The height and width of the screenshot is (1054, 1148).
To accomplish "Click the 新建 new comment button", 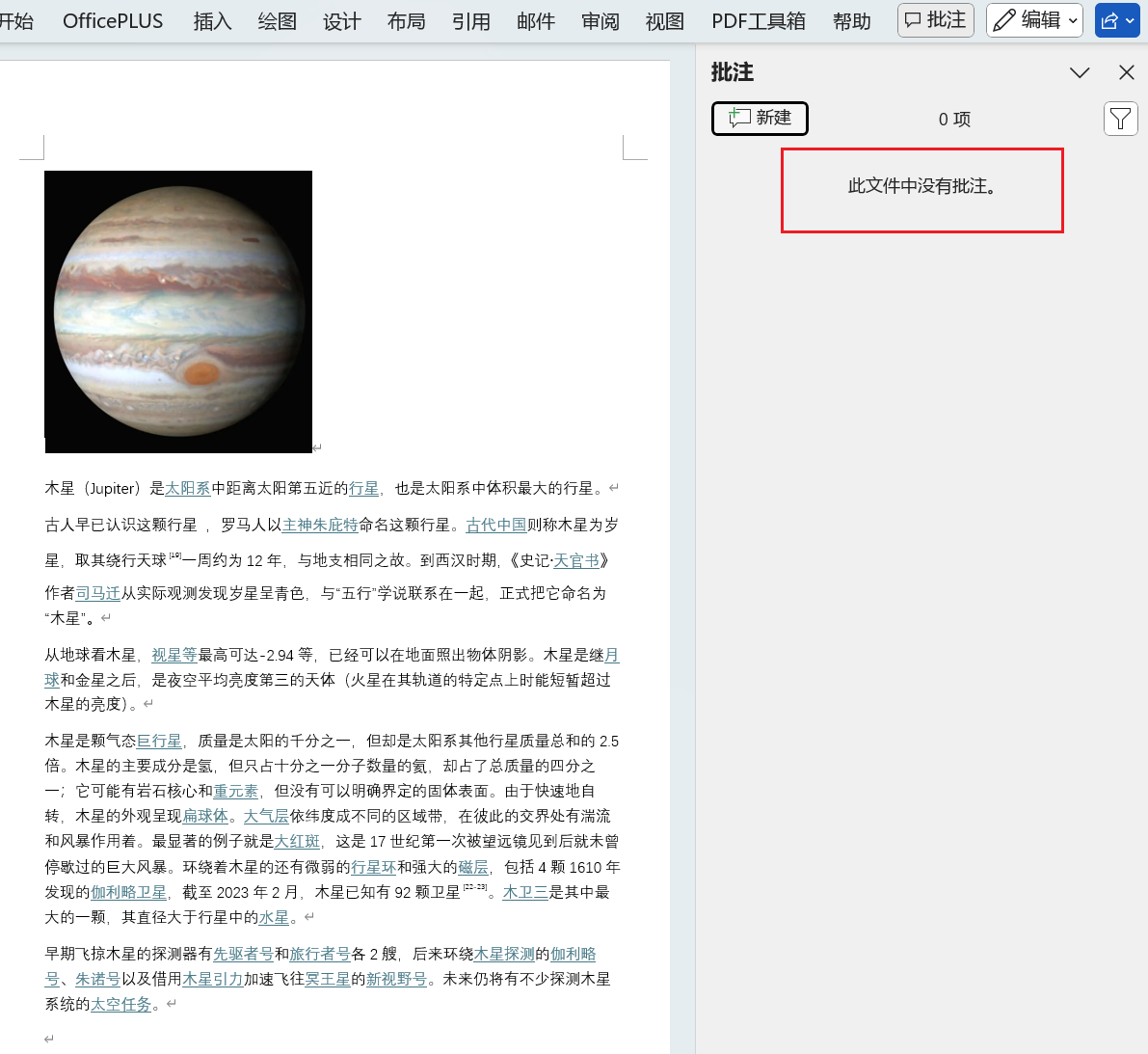I will coord(760,118).
